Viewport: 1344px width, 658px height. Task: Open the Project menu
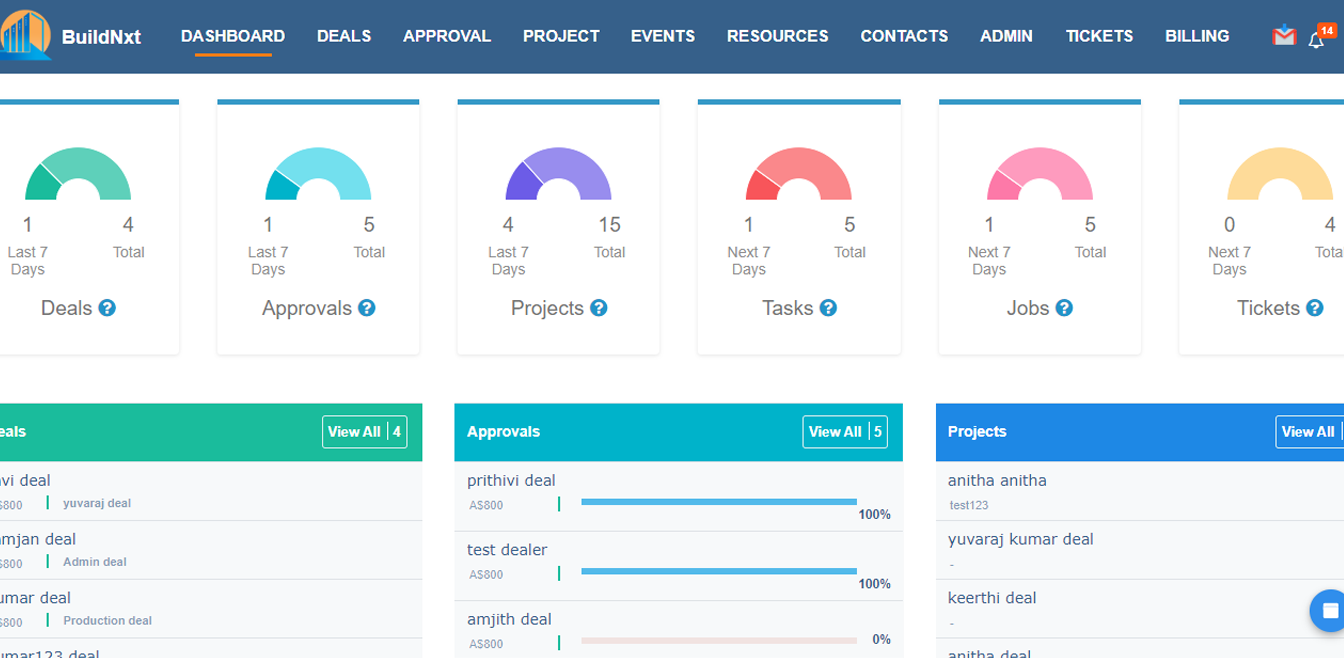561,36
